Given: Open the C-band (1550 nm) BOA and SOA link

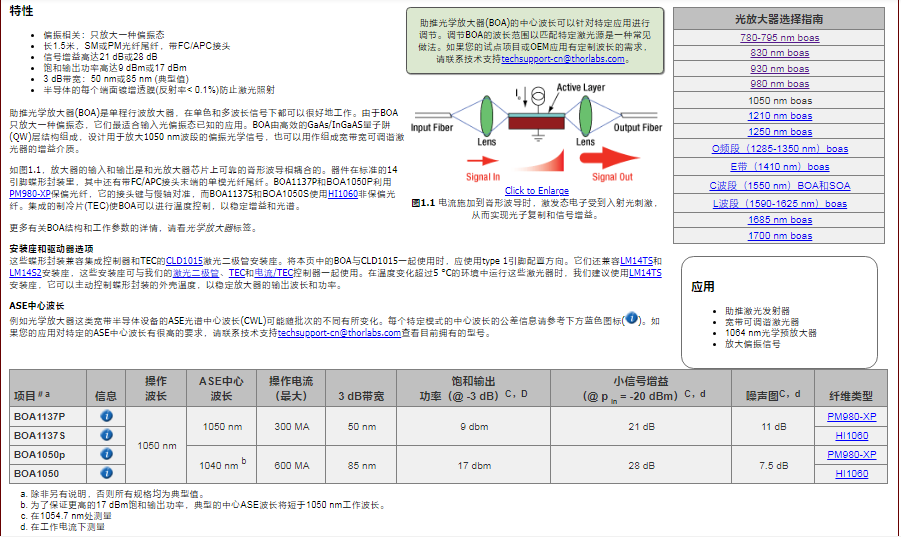Looking at the screenshot, I should (779, 186).
